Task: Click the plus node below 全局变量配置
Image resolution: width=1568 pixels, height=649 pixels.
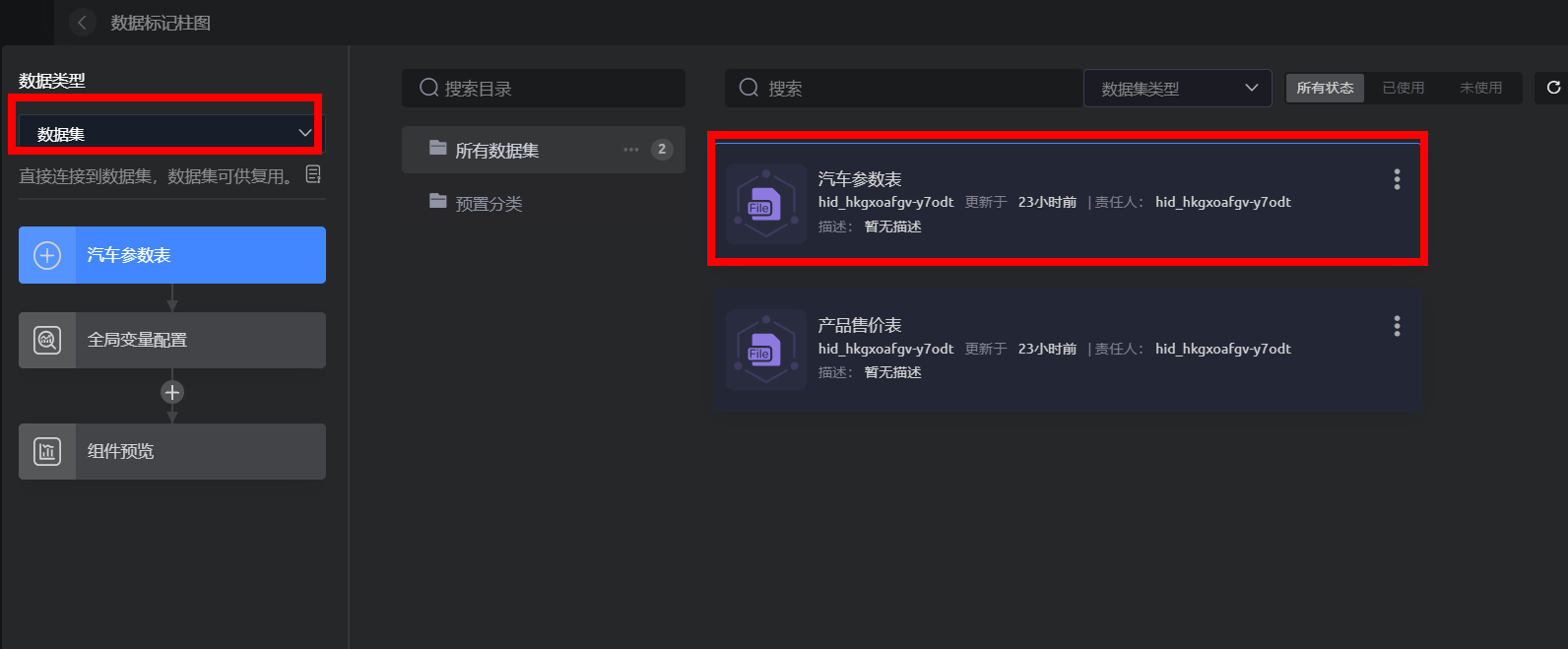Action: (172, 392)
